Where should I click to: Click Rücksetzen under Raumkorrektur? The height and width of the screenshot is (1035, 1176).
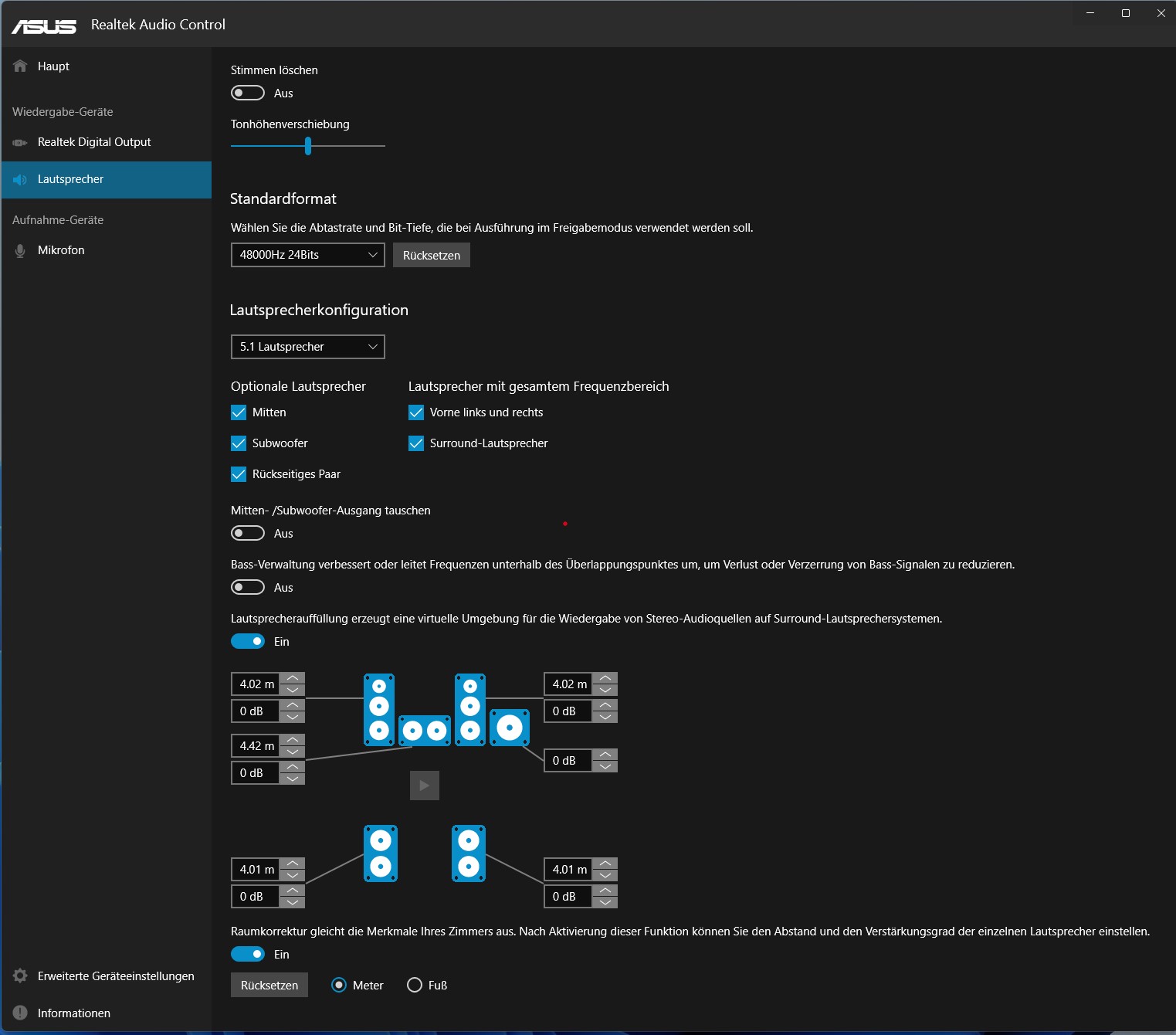(x=269, y=985)
